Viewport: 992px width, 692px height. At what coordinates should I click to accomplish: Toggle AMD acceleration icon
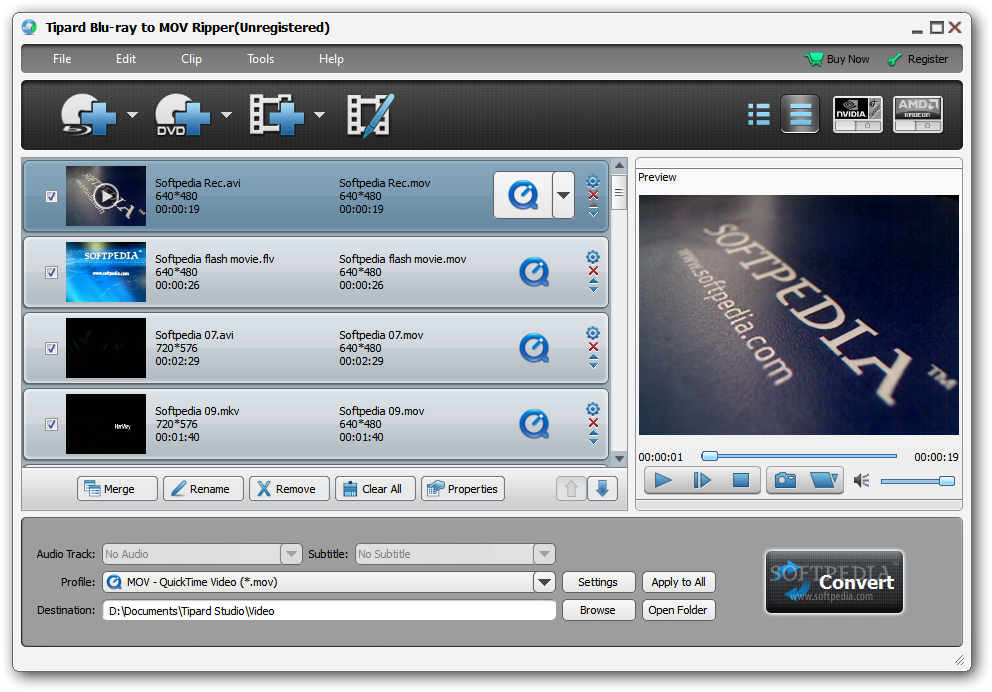(917, 114)
